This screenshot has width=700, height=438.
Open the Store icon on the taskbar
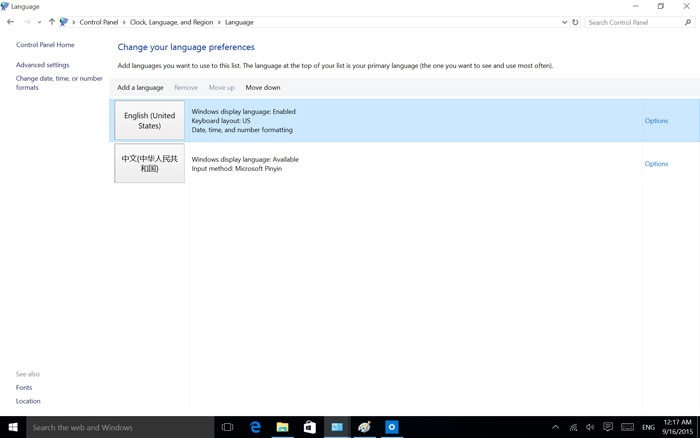click(310, 427)
